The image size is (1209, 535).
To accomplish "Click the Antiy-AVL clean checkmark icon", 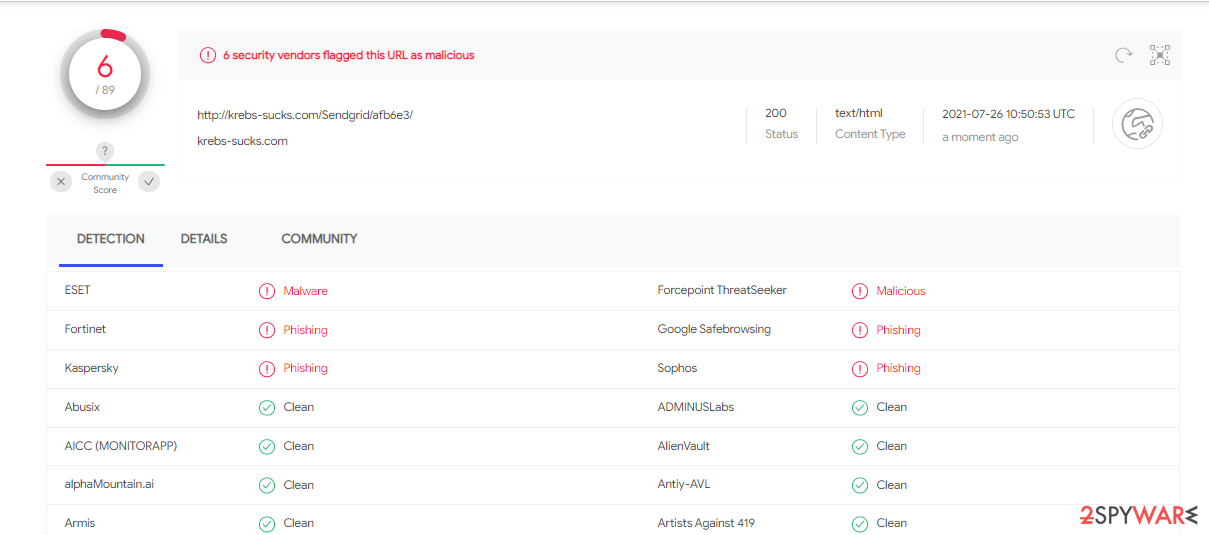I will 860,485.
